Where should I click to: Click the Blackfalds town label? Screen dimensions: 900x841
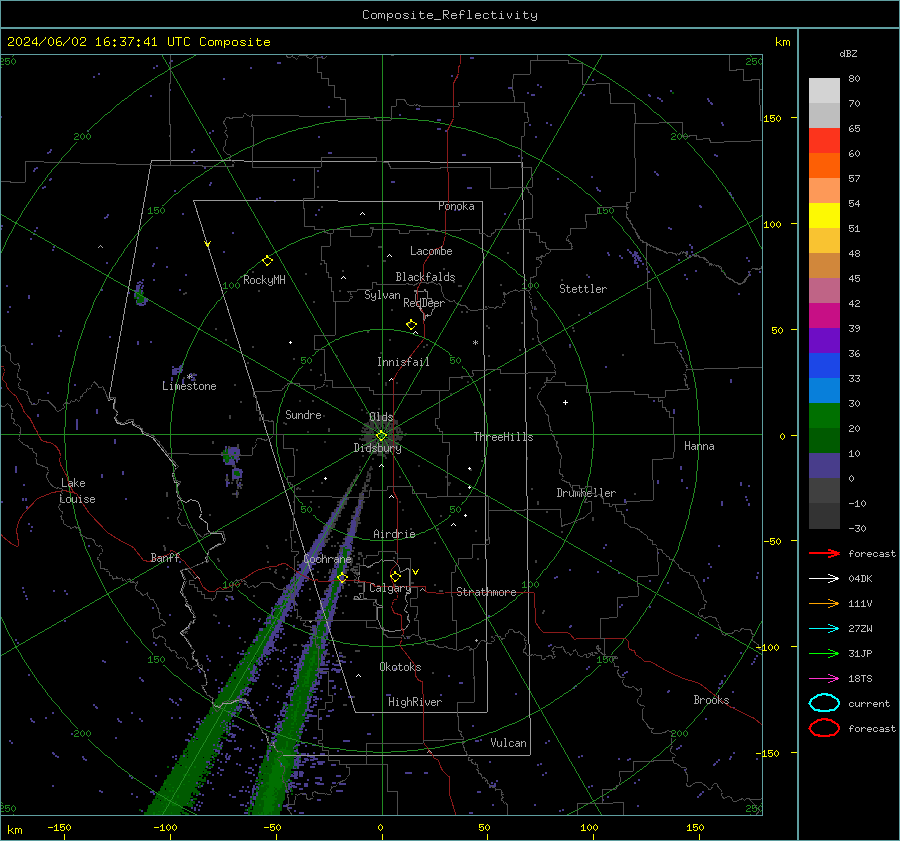point(425,277)
